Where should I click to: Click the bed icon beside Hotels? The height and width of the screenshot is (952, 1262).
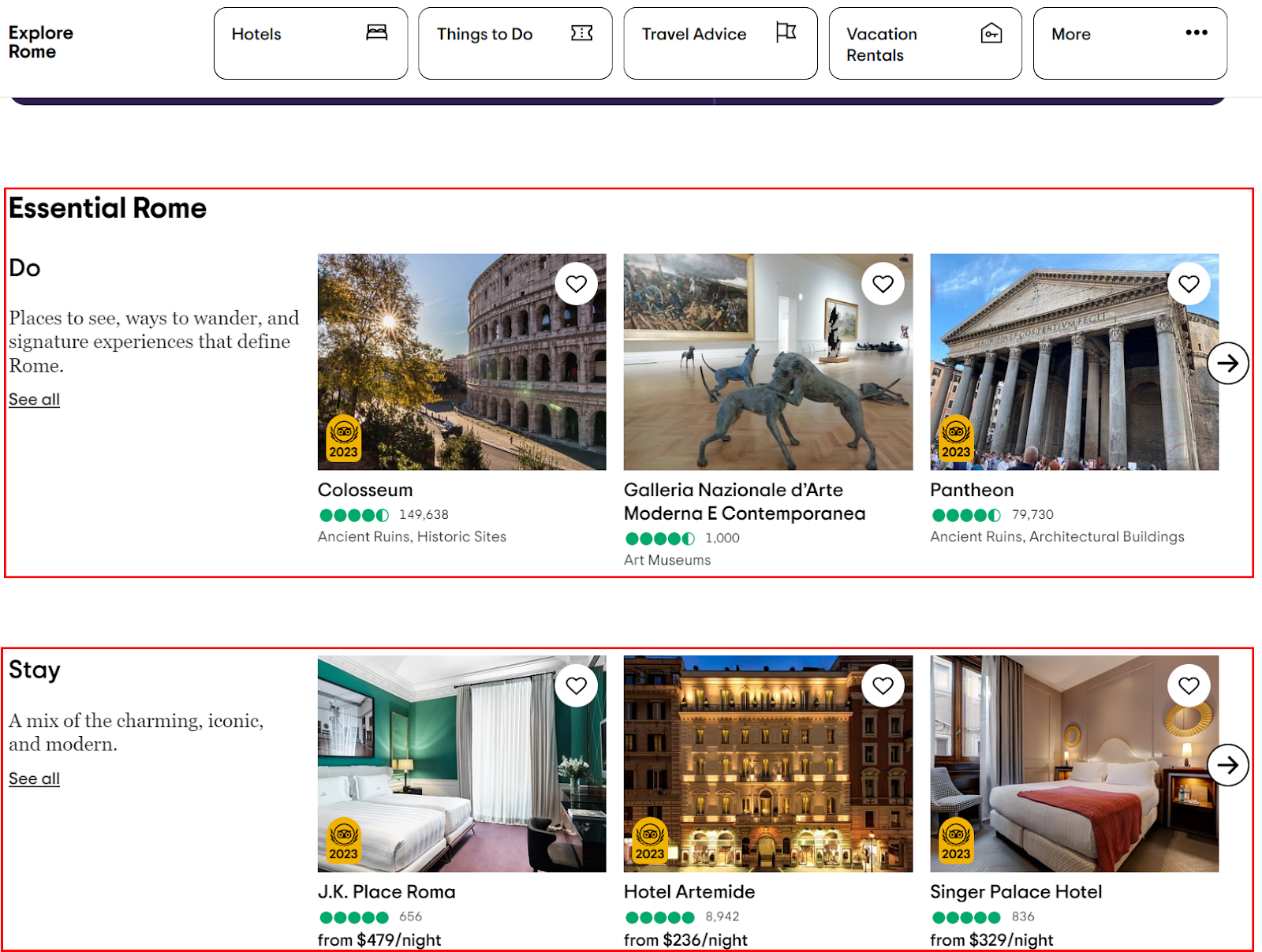pyautogui.click(x=377, y=32)
